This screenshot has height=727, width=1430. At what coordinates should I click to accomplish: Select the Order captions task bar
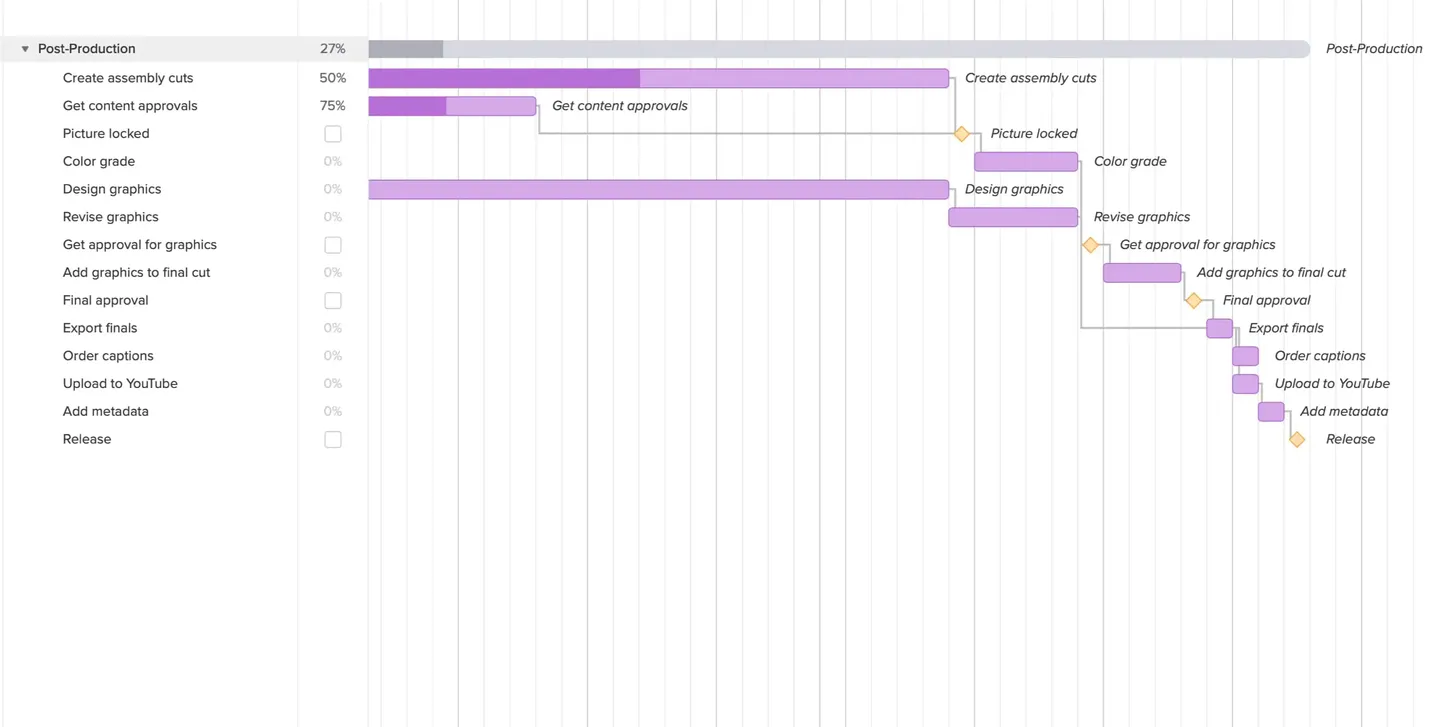pos(1245,356)
